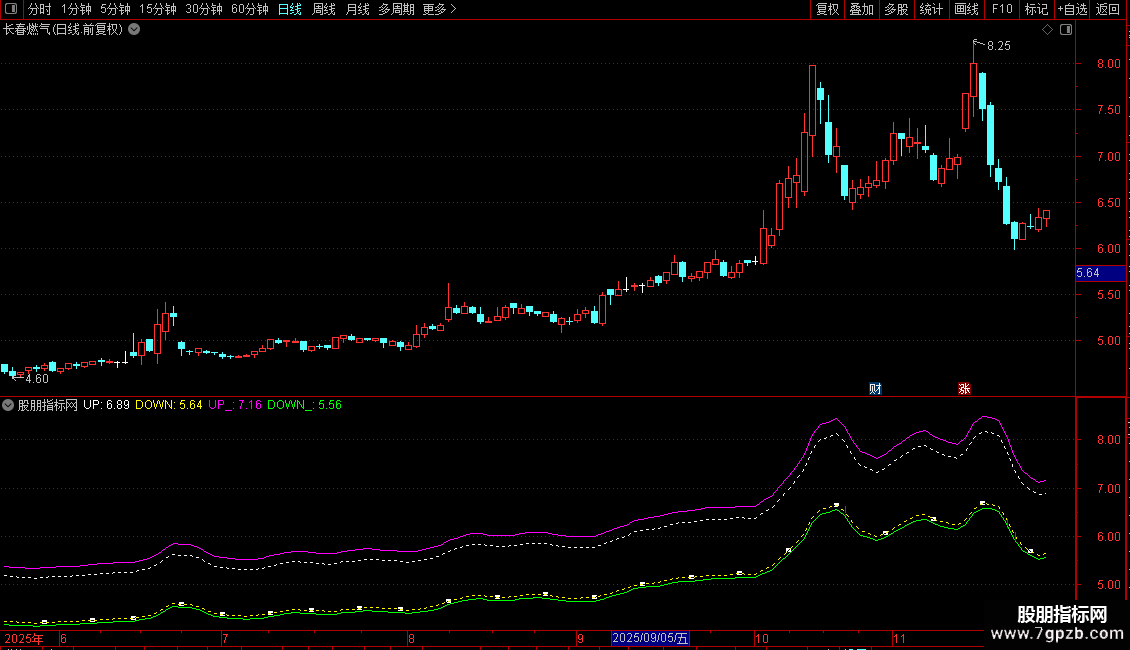Expand the 长春燃气 title dropdown arrow
Screen dimensions: 1130x650
(134, 30)
